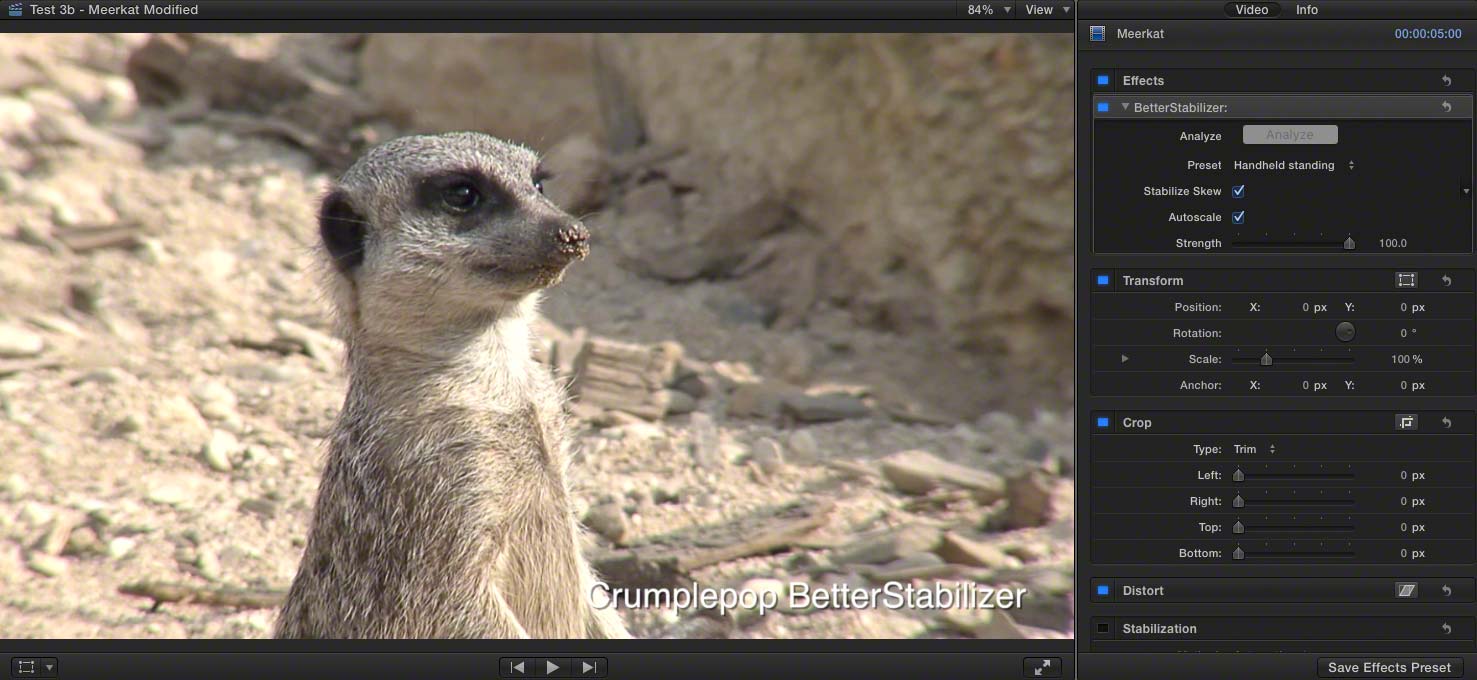Activate Transform on-screen controls icon
The width and height of the screenshot is (1477, 680).
pyautogui.click(x=1406, y=281)
